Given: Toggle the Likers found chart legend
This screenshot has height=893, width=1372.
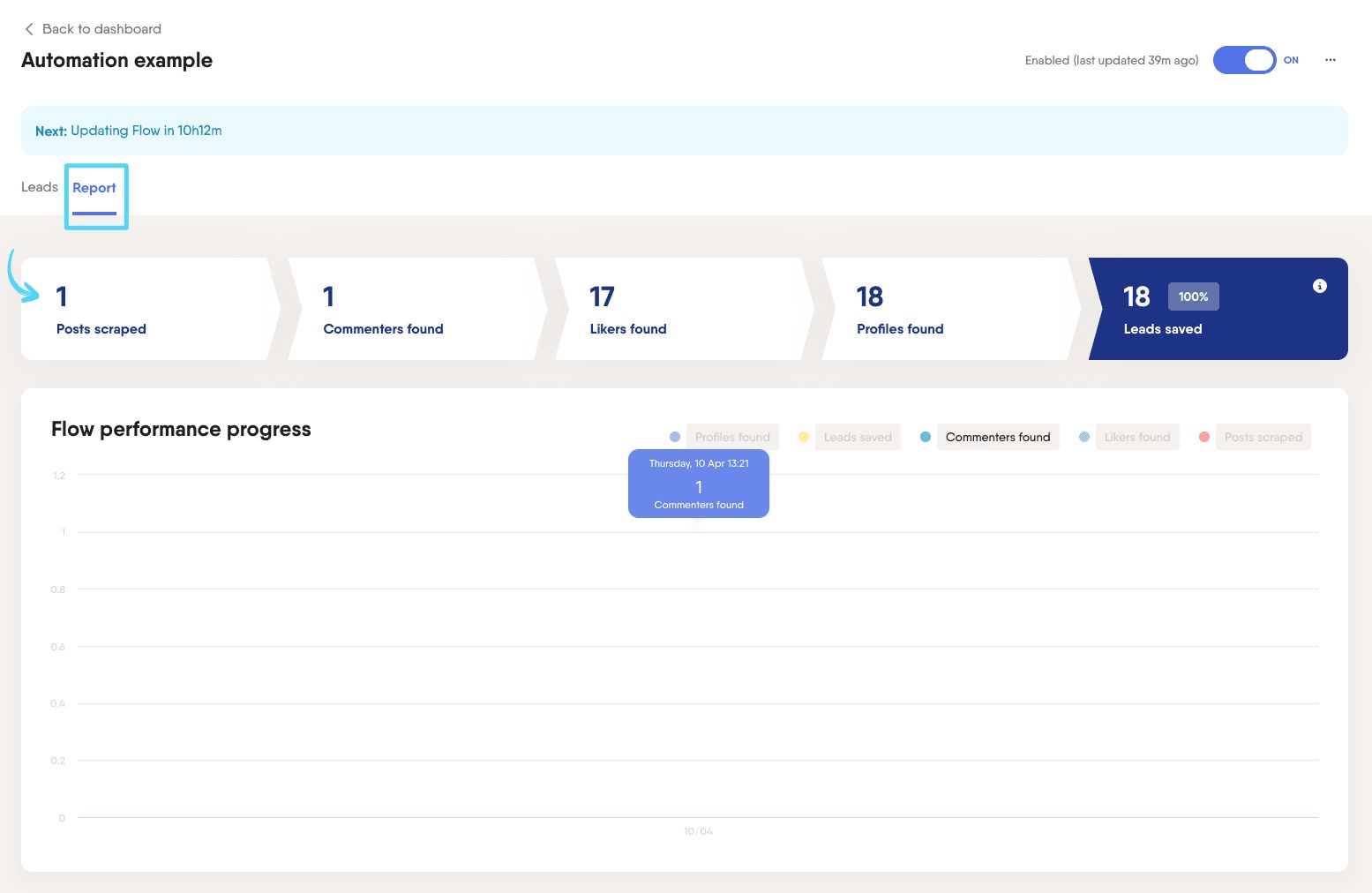Looking at the screenshot, I should (1137, 437).
